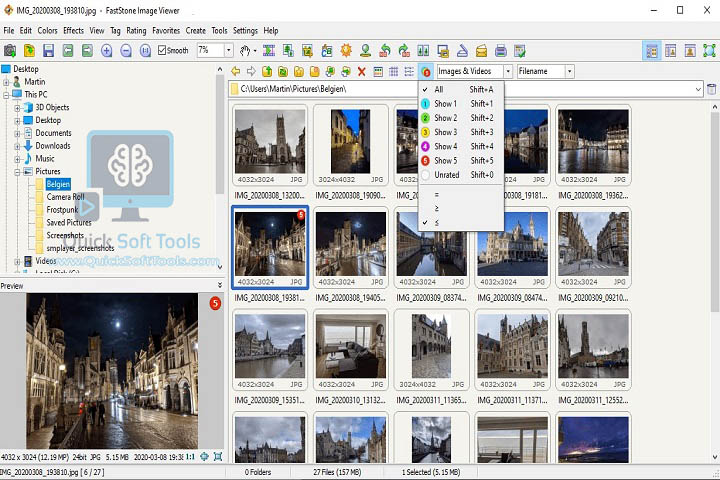Click the Zoom In plus icon

[x=107, y=50]
